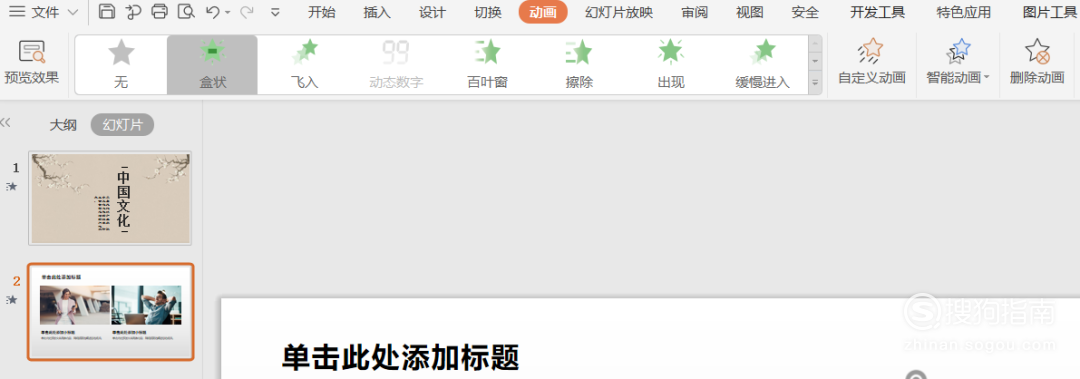Image resolution: width=1080 pixels, height=379 pixels.
Task: Select the 盒状 animation effect
Action: [x=213, y=65]
